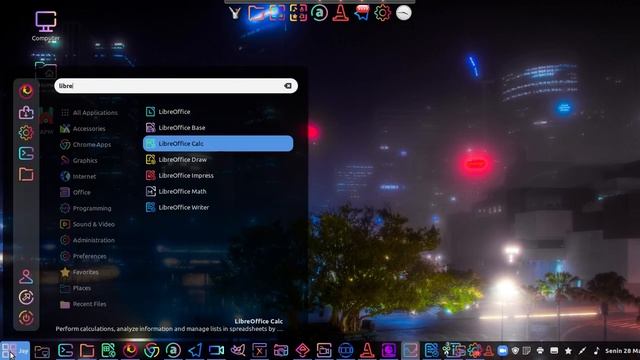This screenshot has height=360, width=640.
Task: Click the Computer desktop icon
Action: (x=45, y=26)
